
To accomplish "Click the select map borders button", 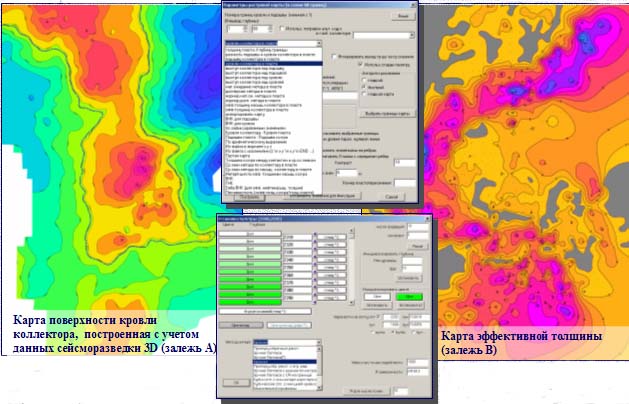I will 387,114.
